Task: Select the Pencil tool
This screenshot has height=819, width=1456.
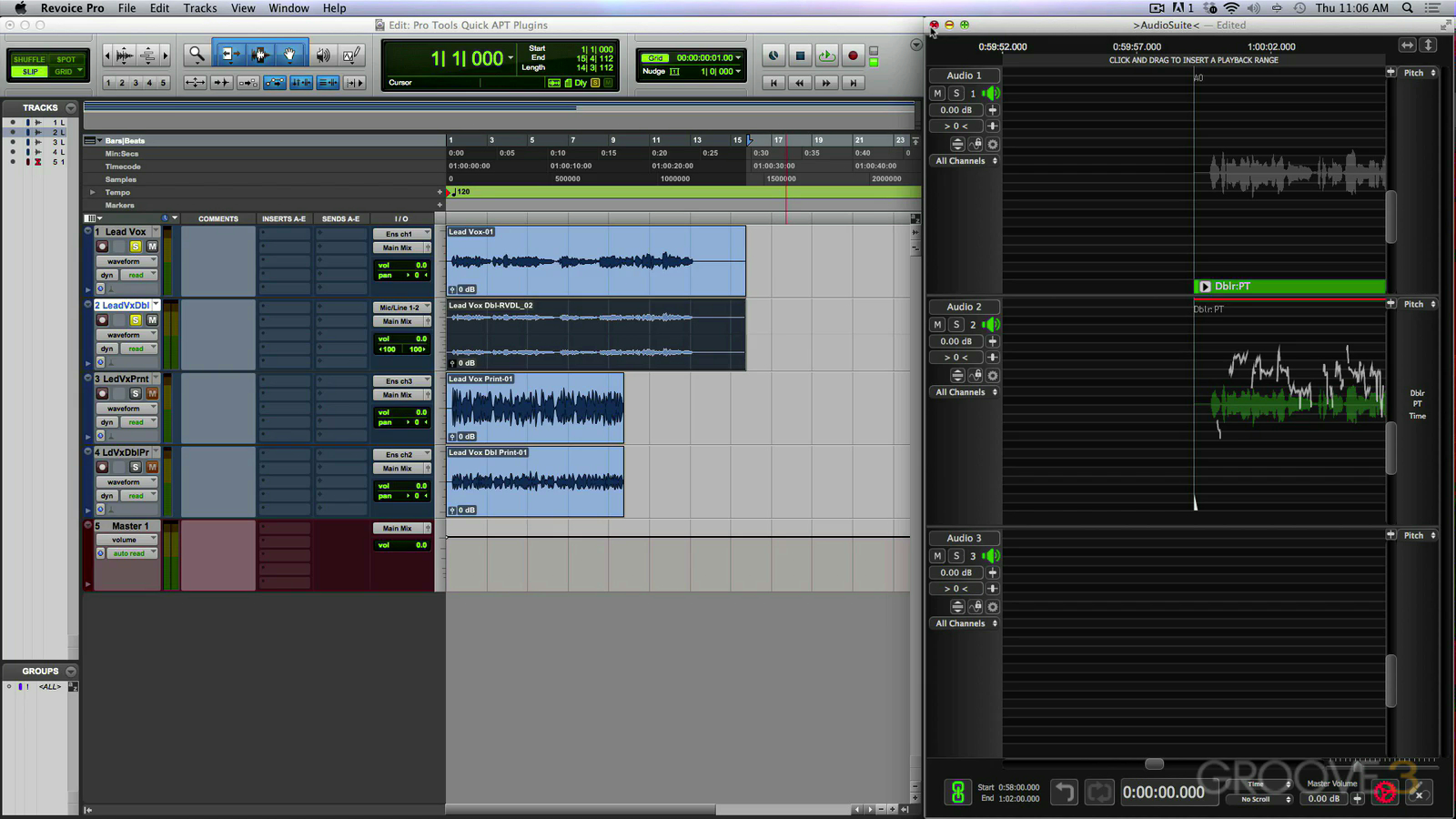Action: 351,56
